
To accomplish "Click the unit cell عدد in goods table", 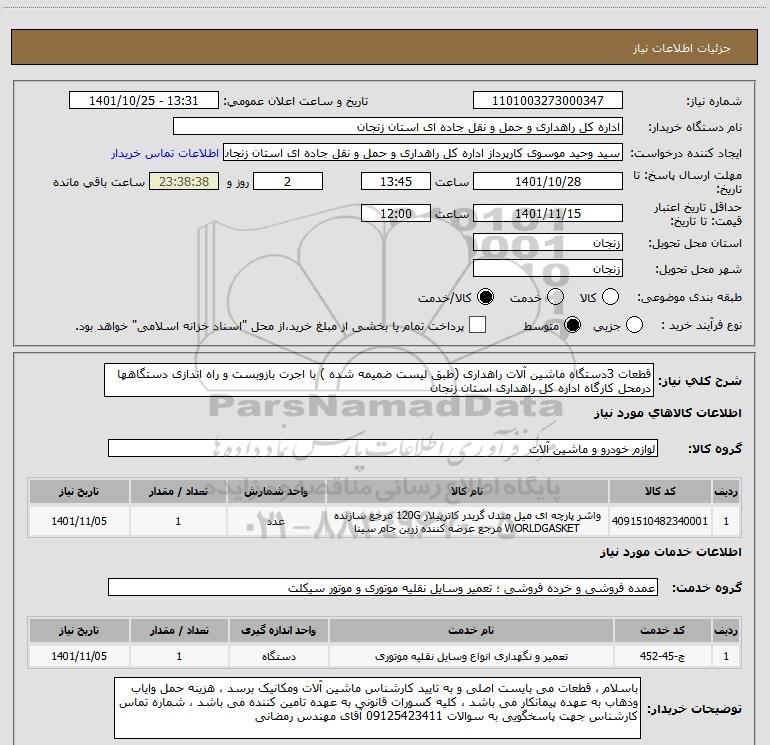I will pyautogui.click(x=276, y=521).
